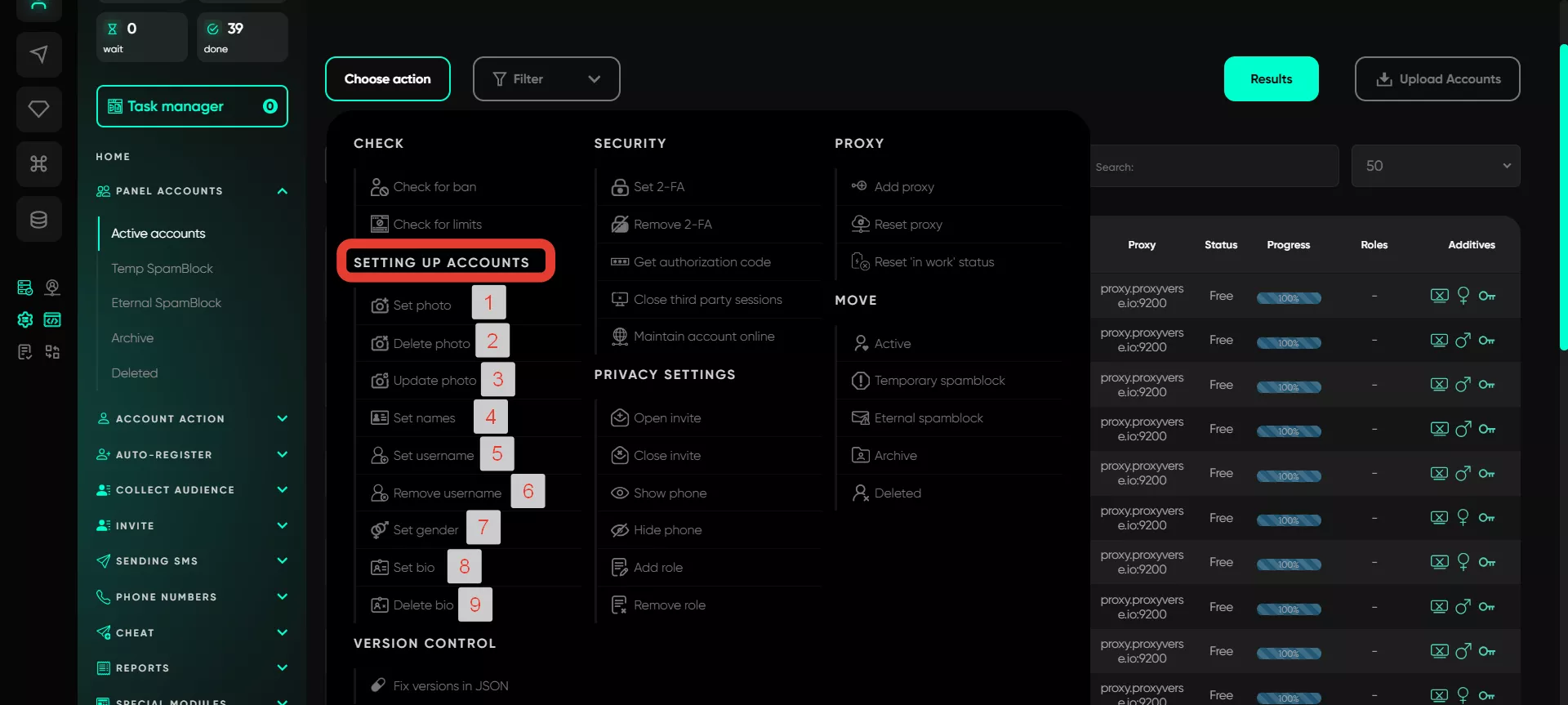The height and width of the screenshot is (705, 1568).
Task: Expand the Auto-Register section
Action: (x=283, y=454)
